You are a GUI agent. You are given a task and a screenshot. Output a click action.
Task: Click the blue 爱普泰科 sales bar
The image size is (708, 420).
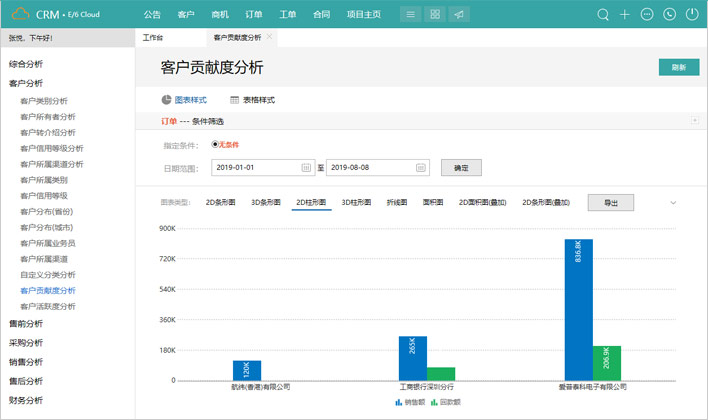click(578, 309)
